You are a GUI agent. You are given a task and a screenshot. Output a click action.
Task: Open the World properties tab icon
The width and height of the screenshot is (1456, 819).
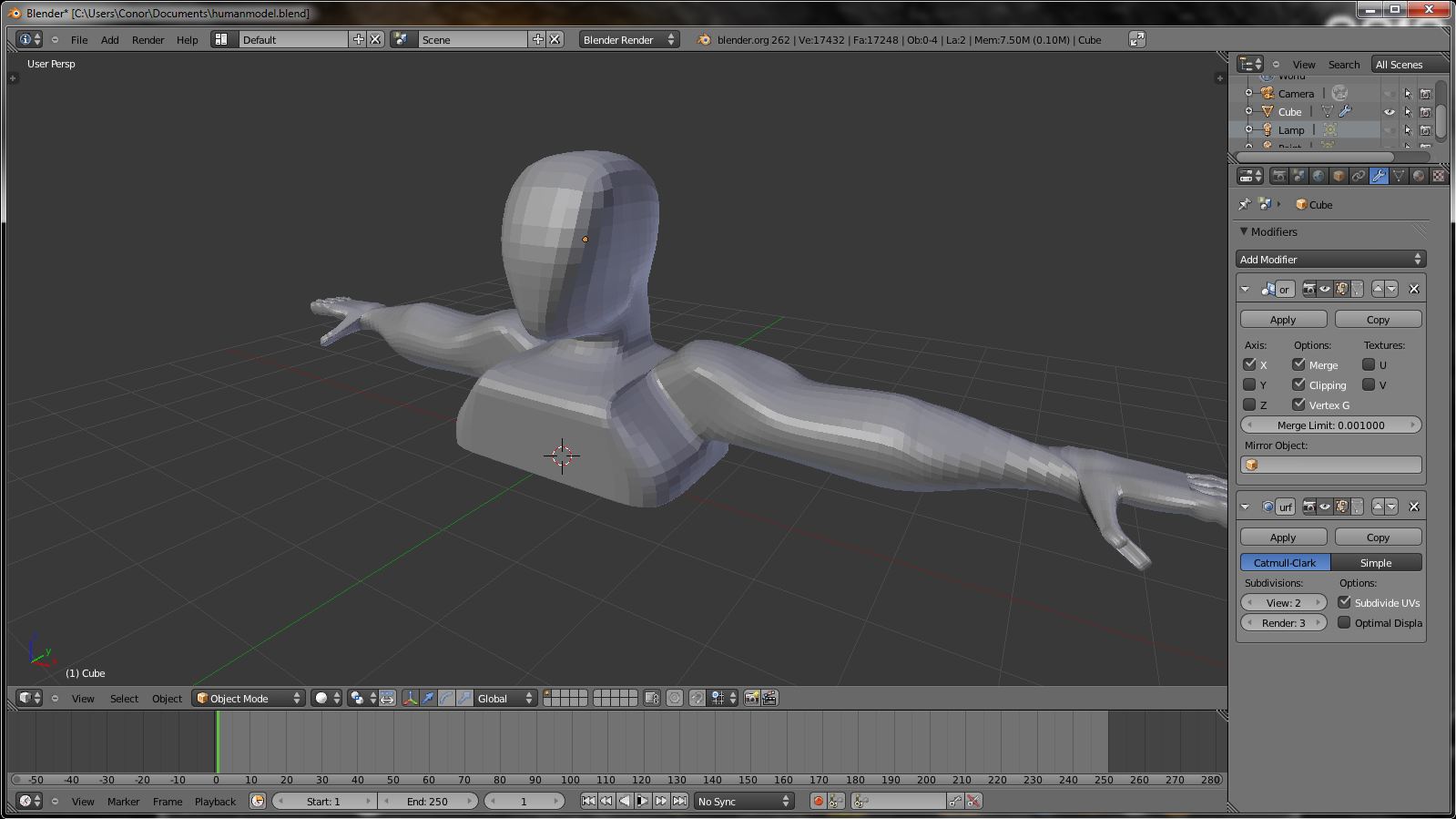tap(1319, 176)
